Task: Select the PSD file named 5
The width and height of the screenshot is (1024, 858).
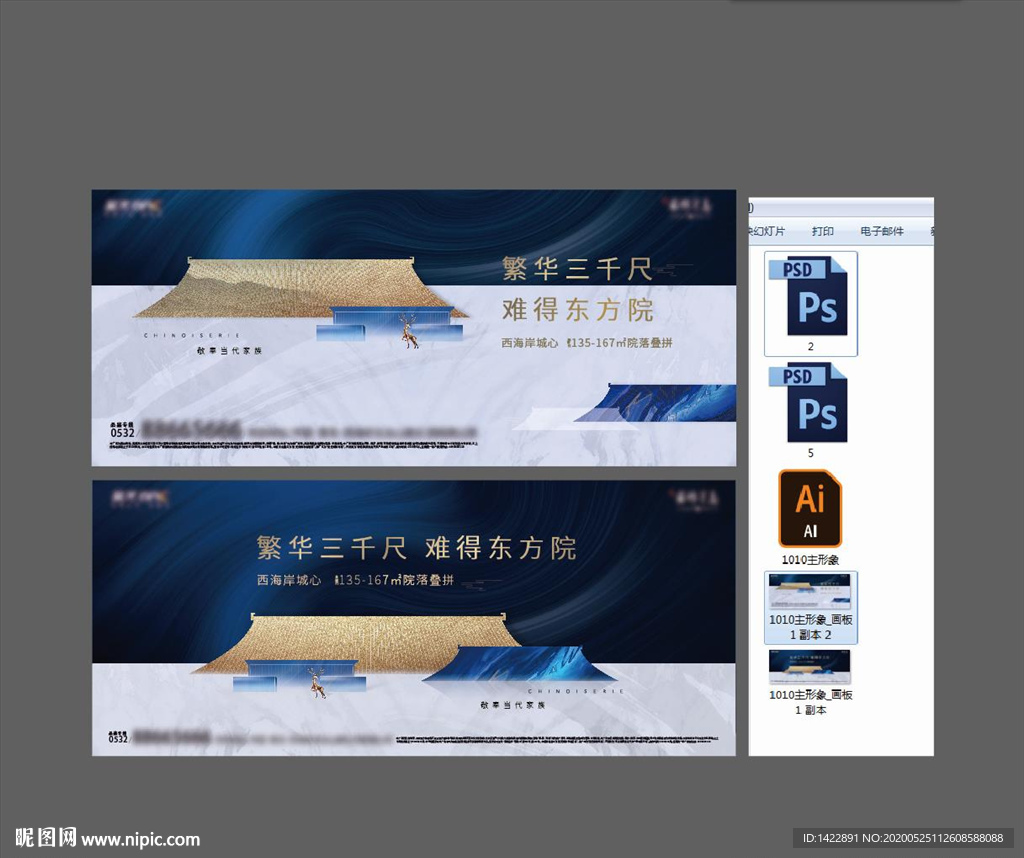Action: (810, 410)
